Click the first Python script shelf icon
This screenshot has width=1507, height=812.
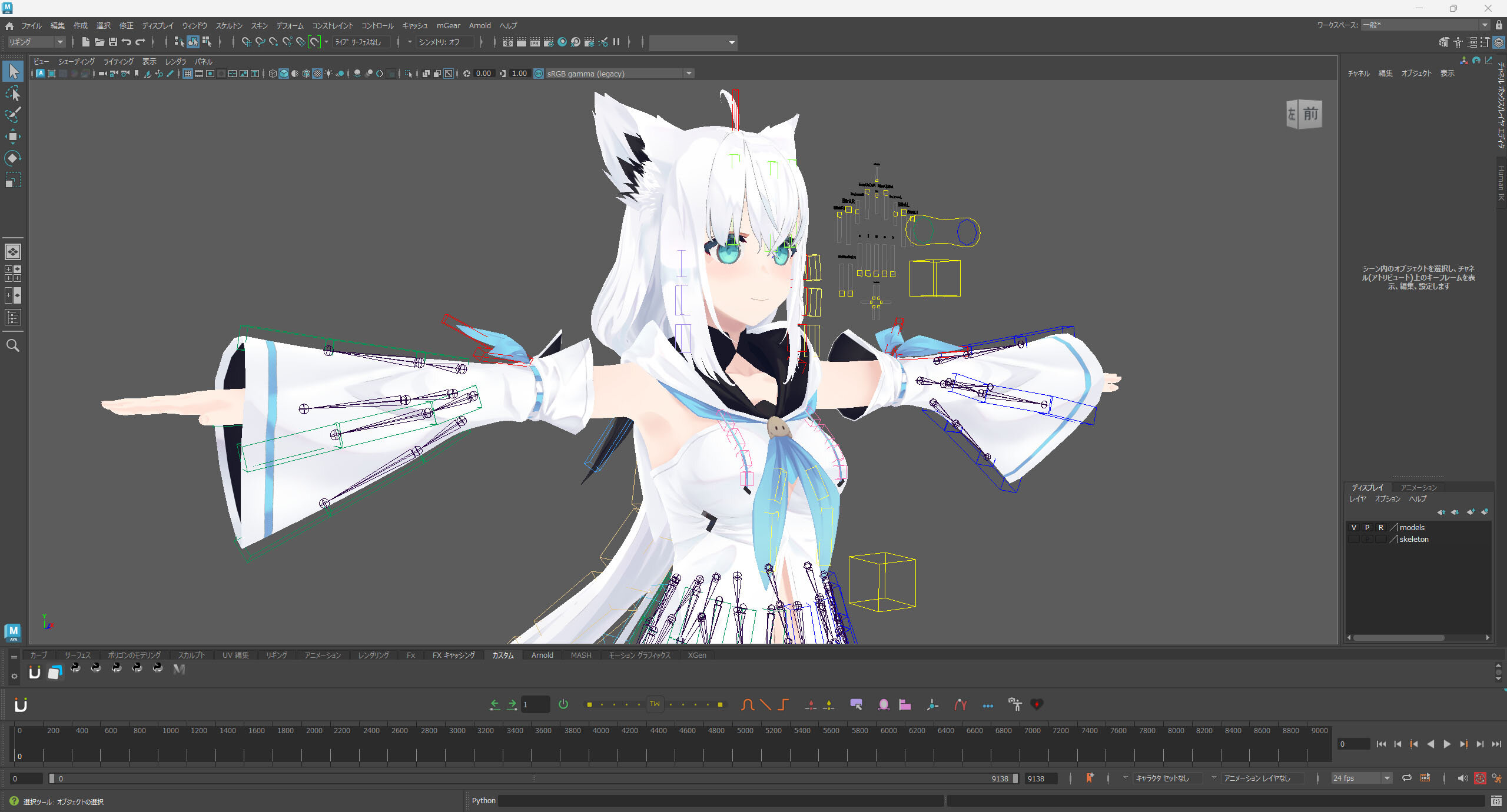pyautogui.click(x=75, y=668)
